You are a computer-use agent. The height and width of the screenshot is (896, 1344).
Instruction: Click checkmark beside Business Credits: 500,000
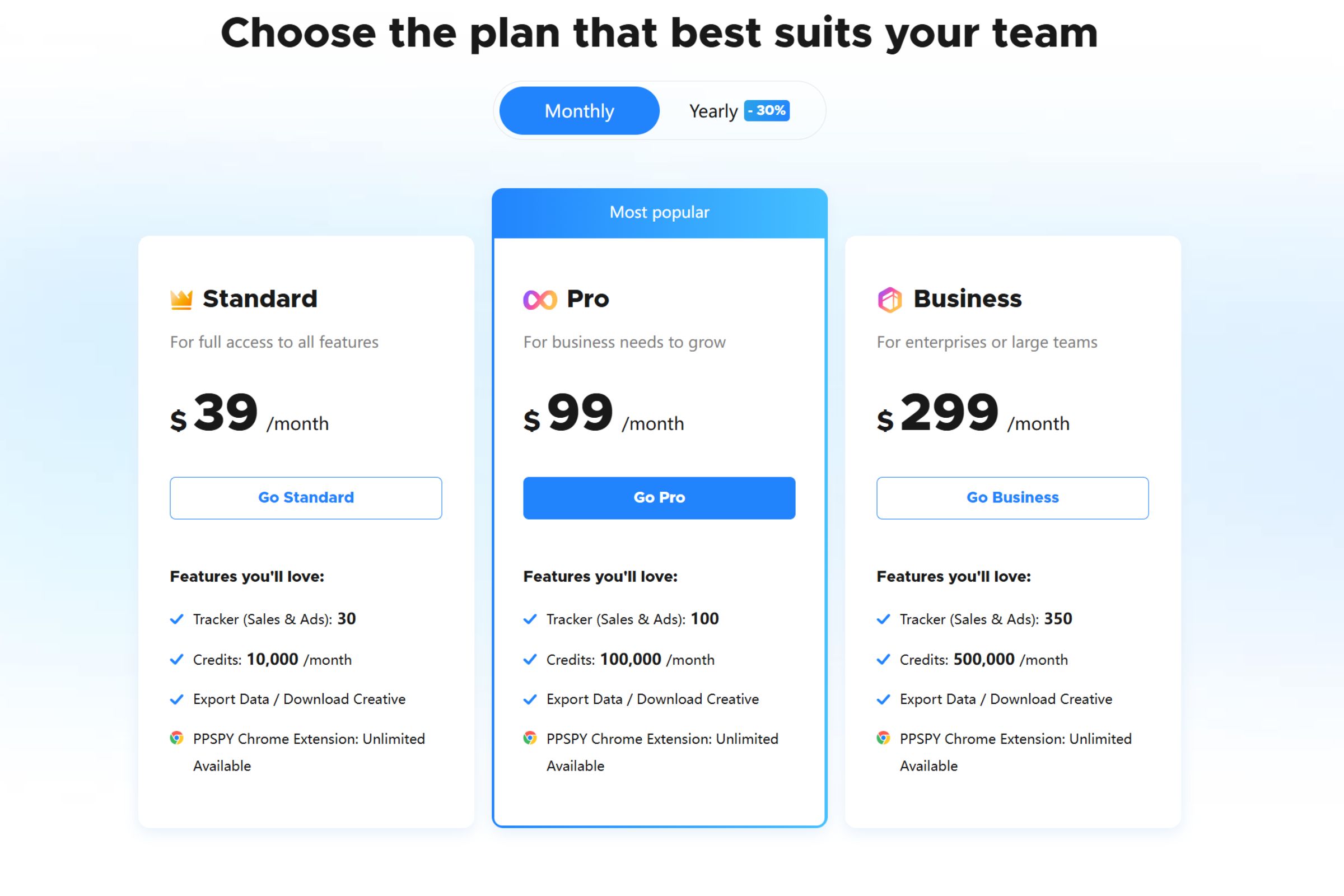pos(883,660)
